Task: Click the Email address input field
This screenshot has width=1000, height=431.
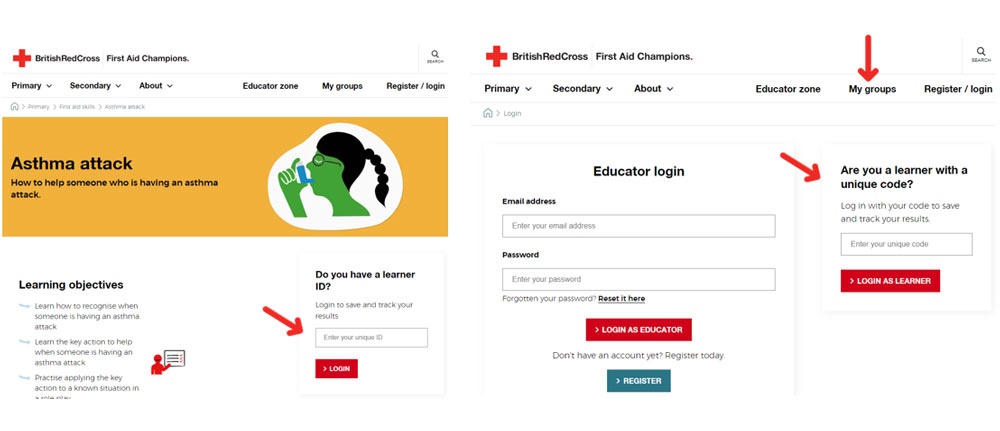Action: 638,226
